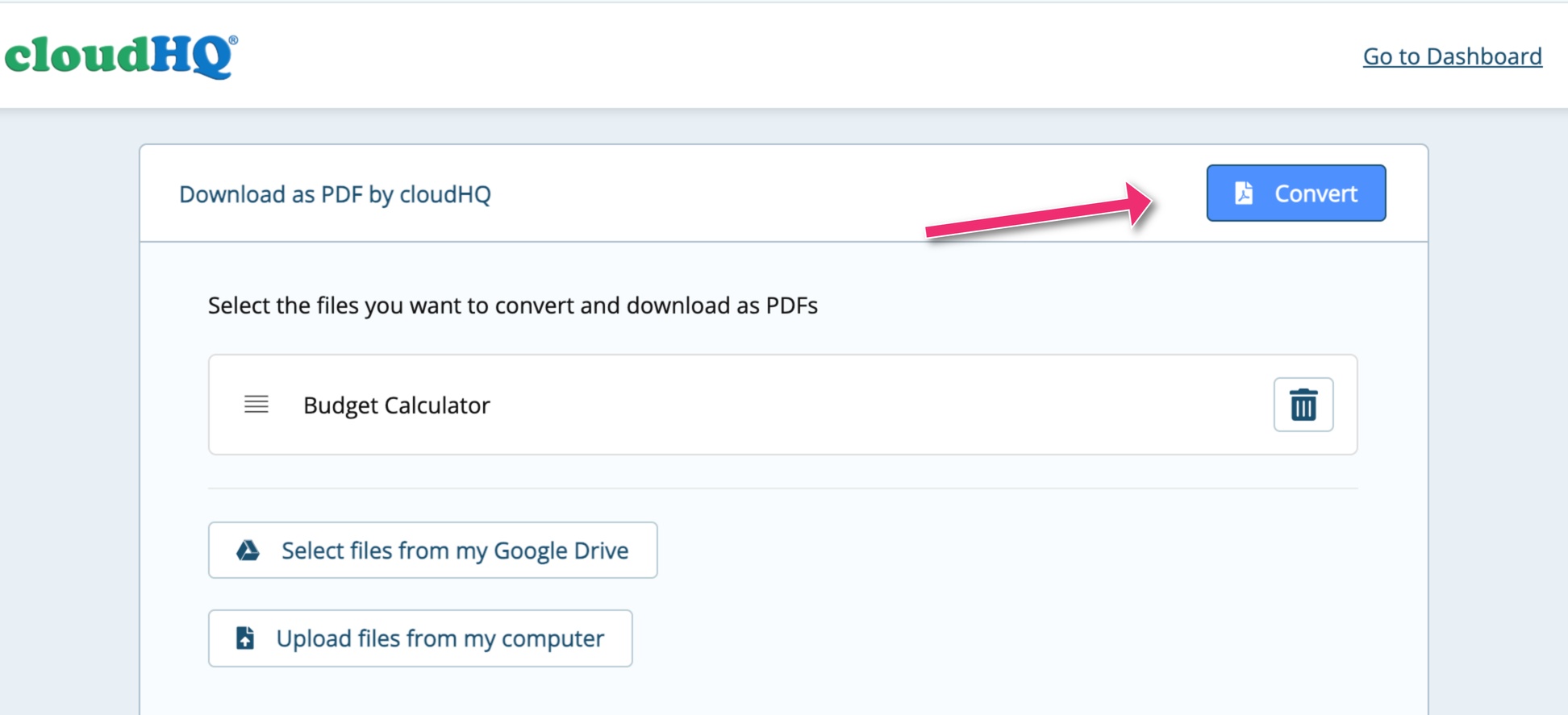Grab the drag handle beside Budget Calculator

coord(256,405)
